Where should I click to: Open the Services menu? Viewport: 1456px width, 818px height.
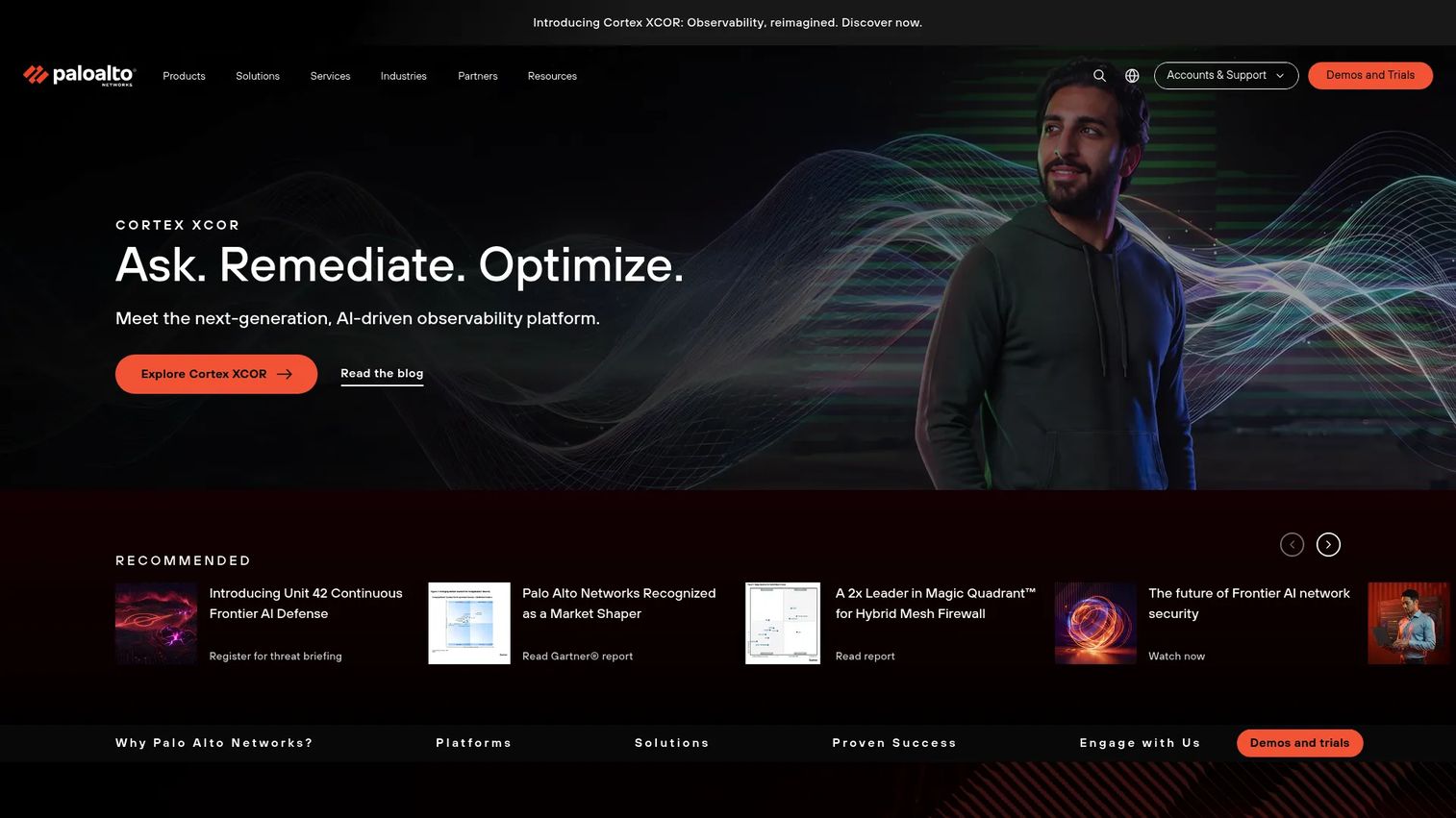330,76
